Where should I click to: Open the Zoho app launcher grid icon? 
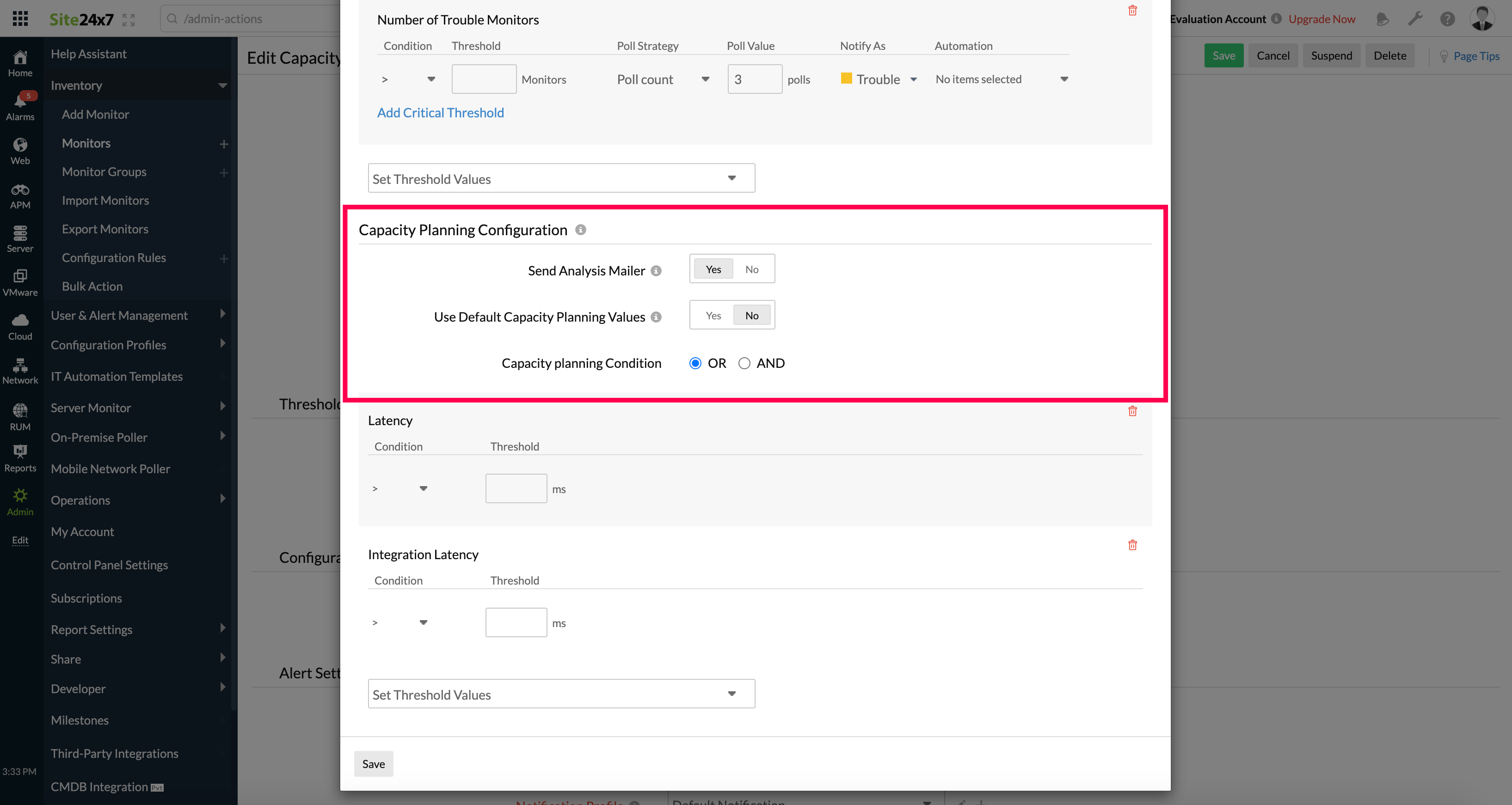(19, 18)
